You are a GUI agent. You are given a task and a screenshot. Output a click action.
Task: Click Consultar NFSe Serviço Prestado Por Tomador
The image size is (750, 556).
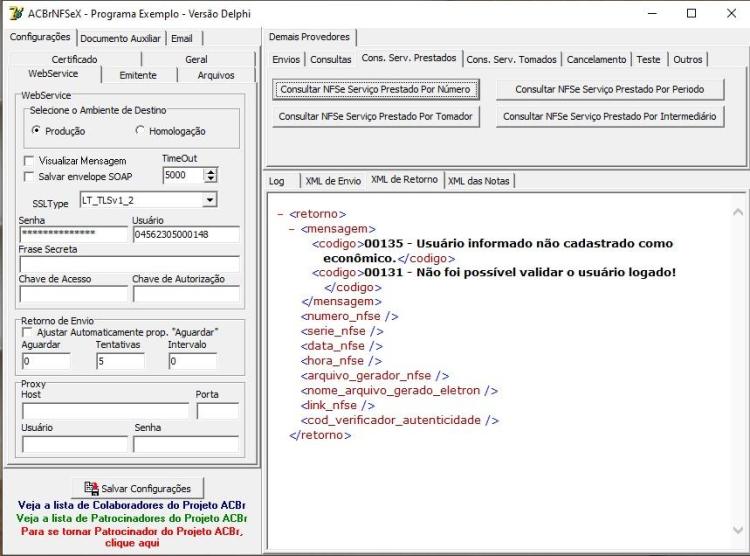pos(375,116)
